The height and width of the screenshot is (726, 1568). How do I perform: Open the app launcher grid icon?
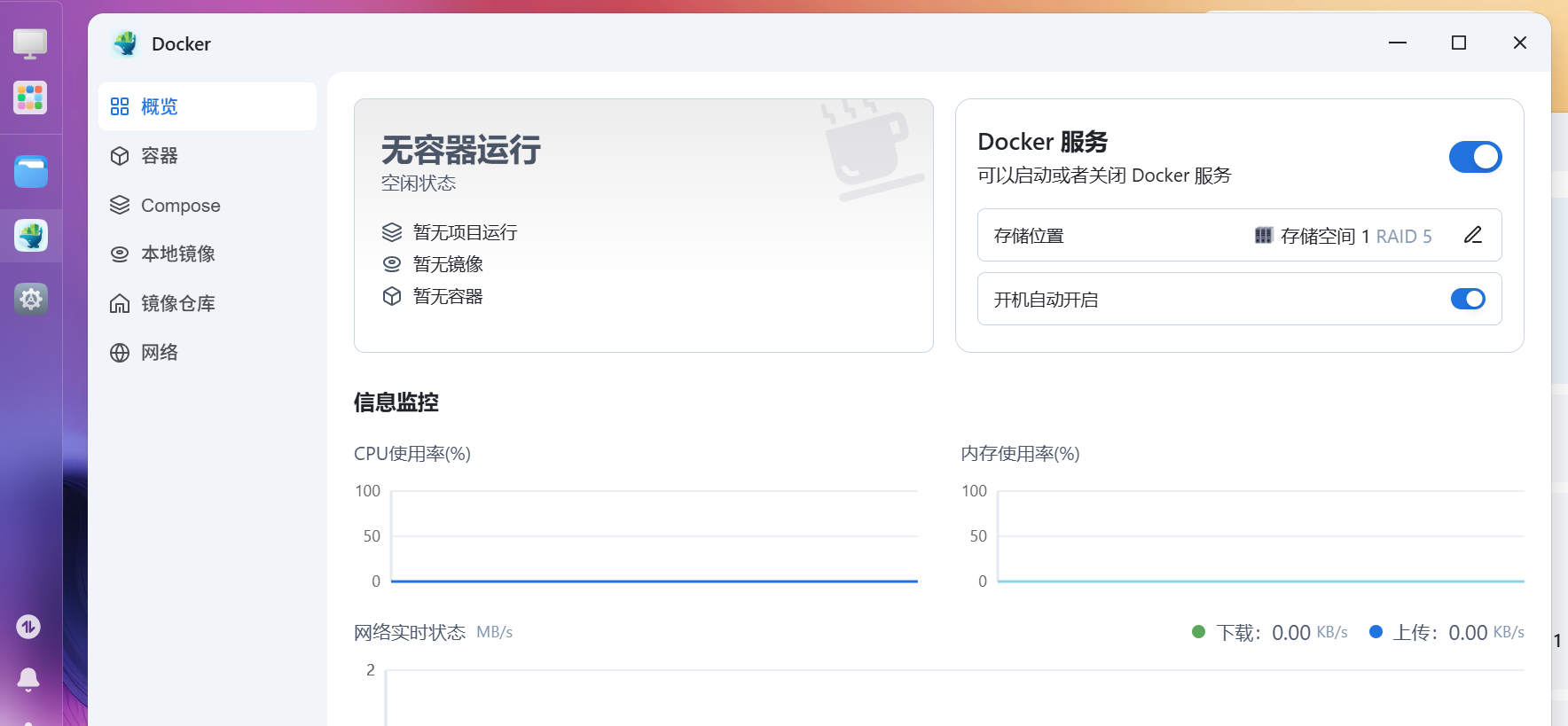[30, 98]
